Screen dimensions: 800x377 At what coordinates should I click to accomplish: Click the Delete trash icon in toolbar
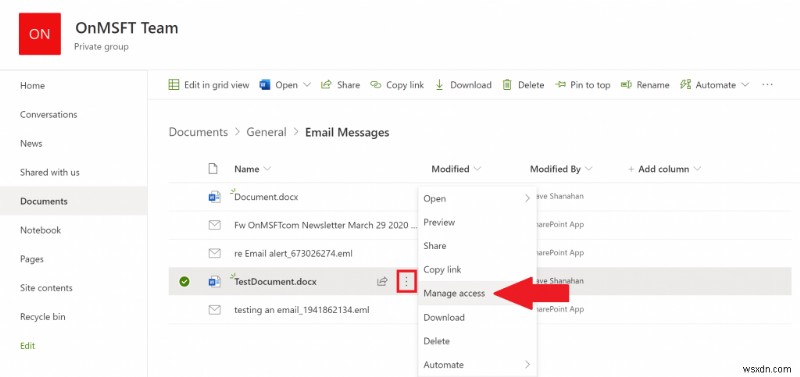[507, 85]
